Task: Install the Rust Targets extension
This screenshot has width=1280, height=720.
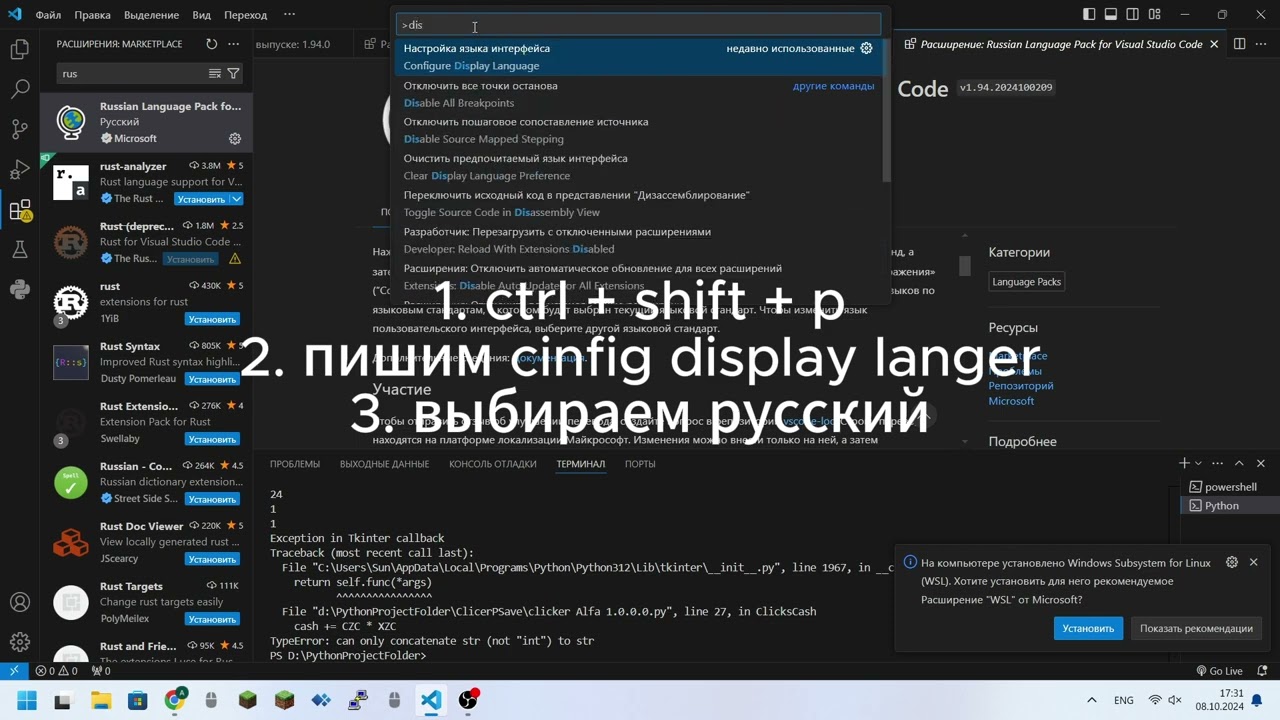Action: pyautogui.click(x=212, y=619)
